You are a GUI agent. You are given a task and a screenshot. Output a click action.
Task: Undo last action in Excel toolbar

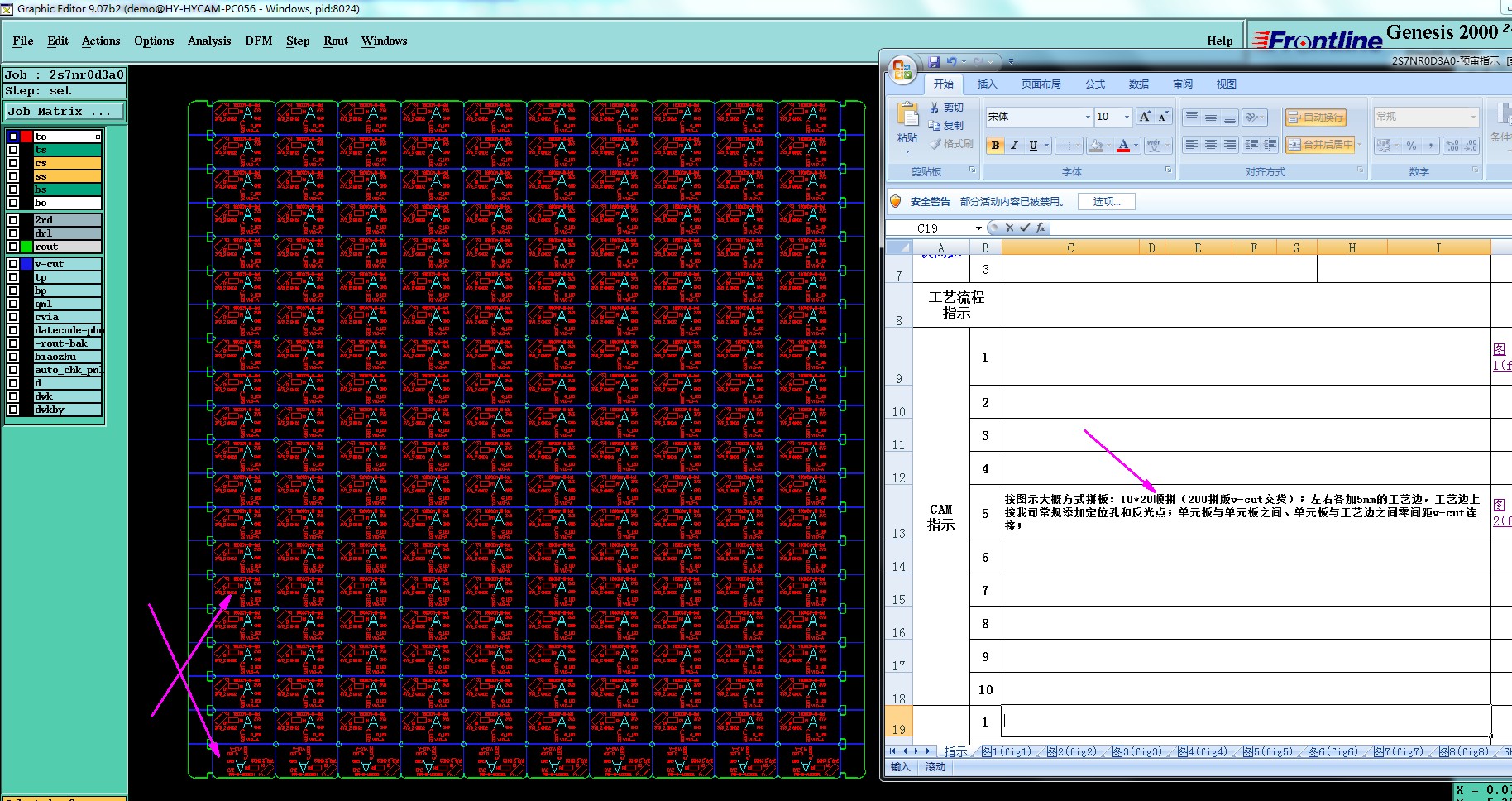coord(952,62)
